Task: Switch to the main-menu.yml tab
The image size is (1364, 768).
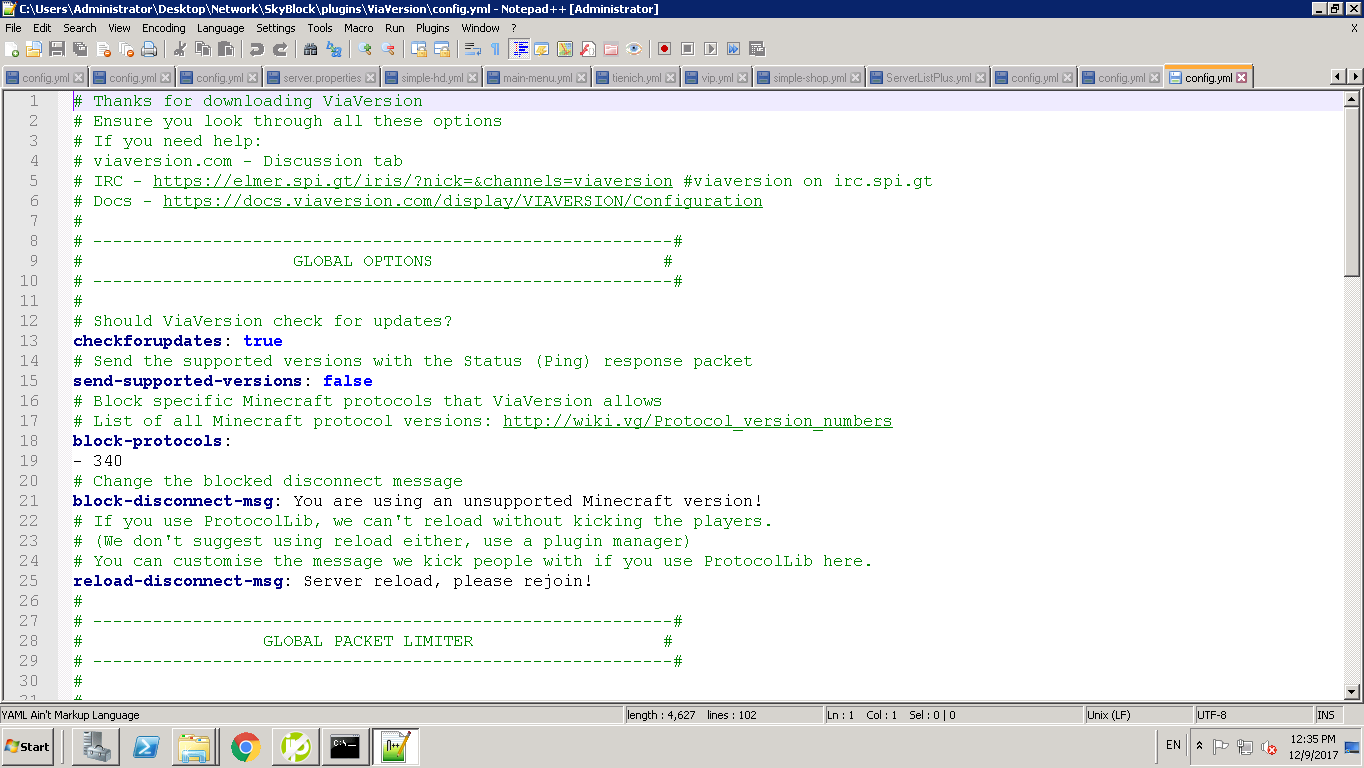Action: [x=537, y=78]
